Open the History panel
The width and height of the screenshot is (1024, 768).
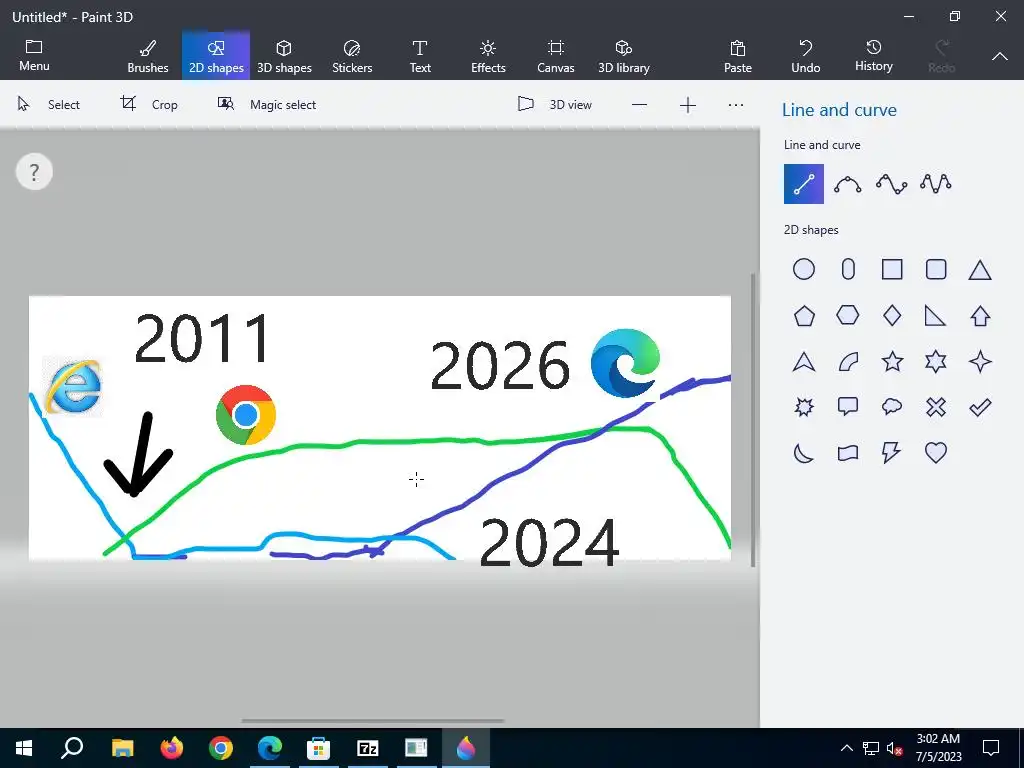pos(874,55)
